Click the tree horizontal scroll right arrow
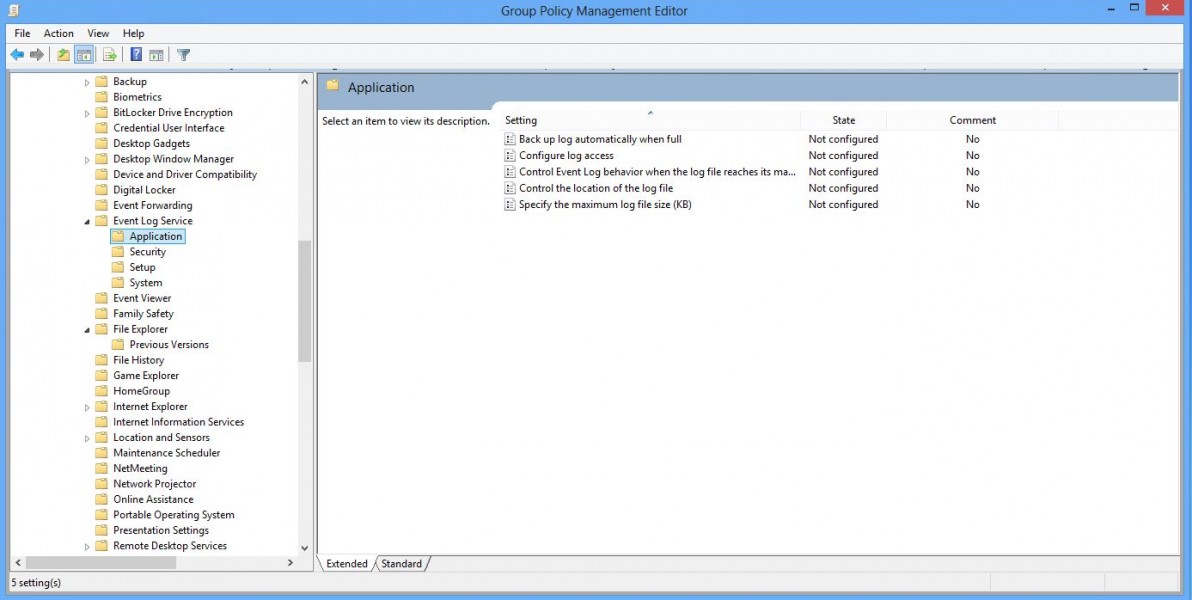1192x600 pixels. pos(290,563)
